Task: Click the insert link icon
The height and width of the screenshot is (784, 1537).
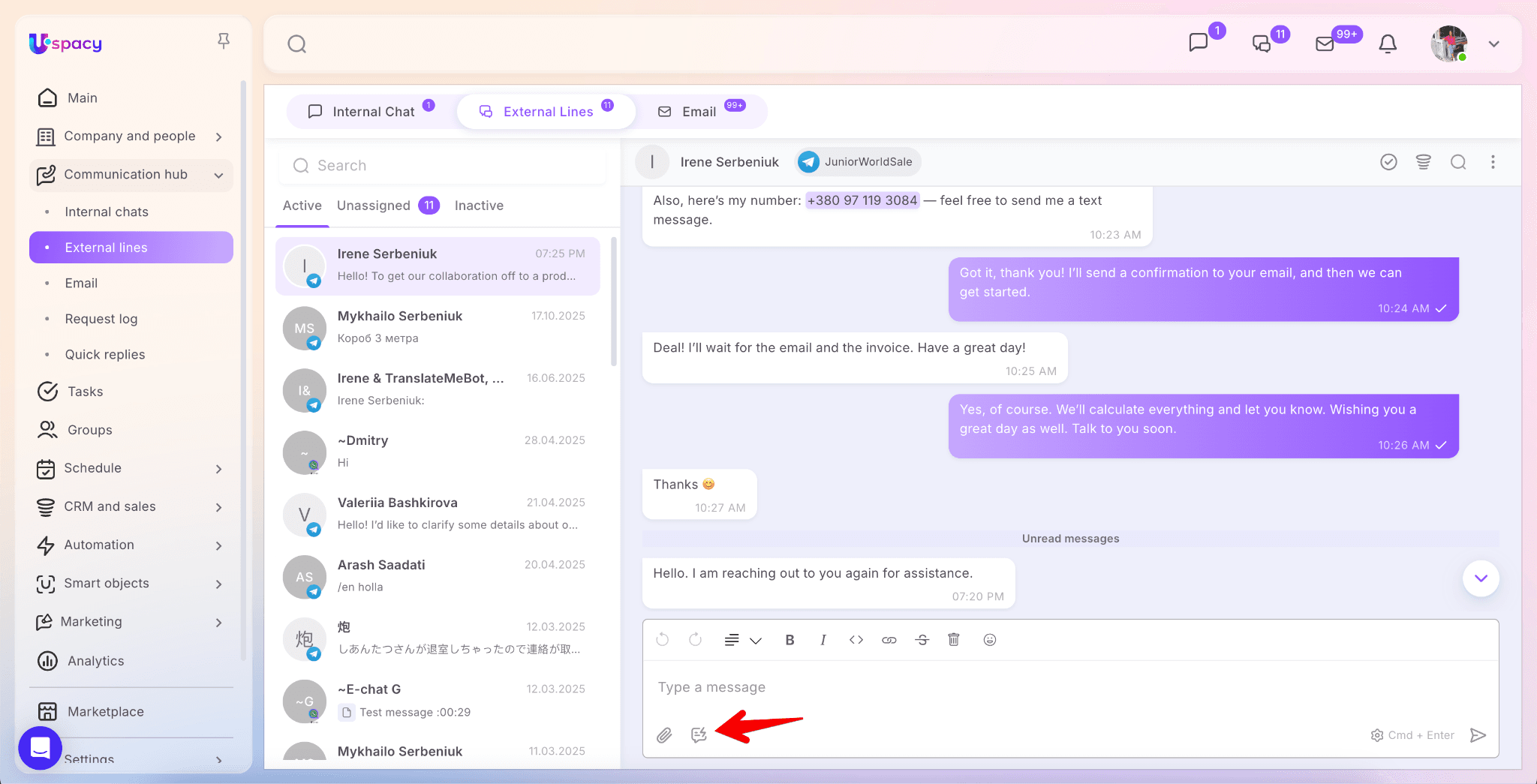Action: click(889, 640)
